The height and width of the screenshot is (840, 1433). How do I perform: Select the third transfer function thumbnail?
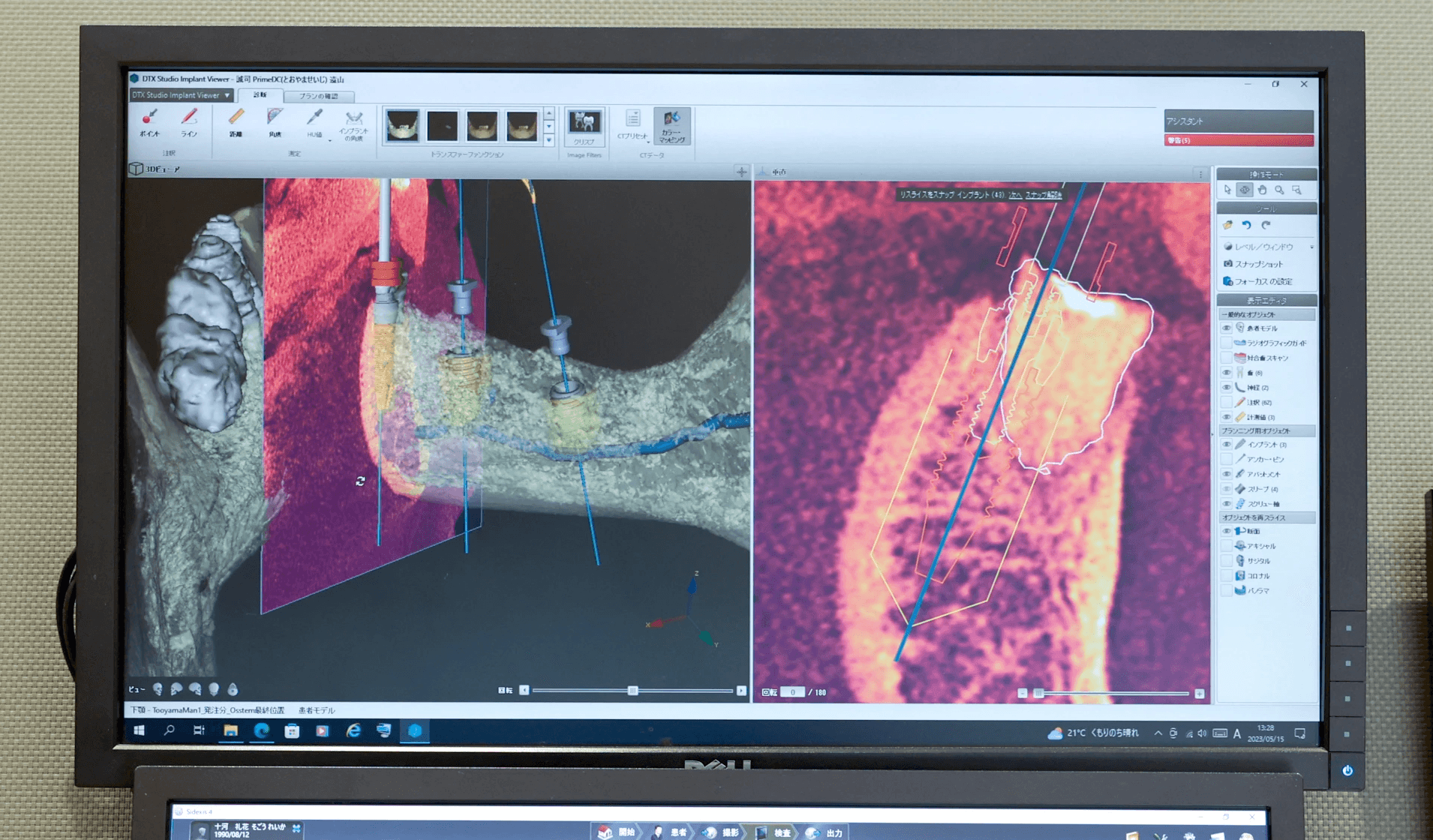pyautogui.click(x=482, y=126)
